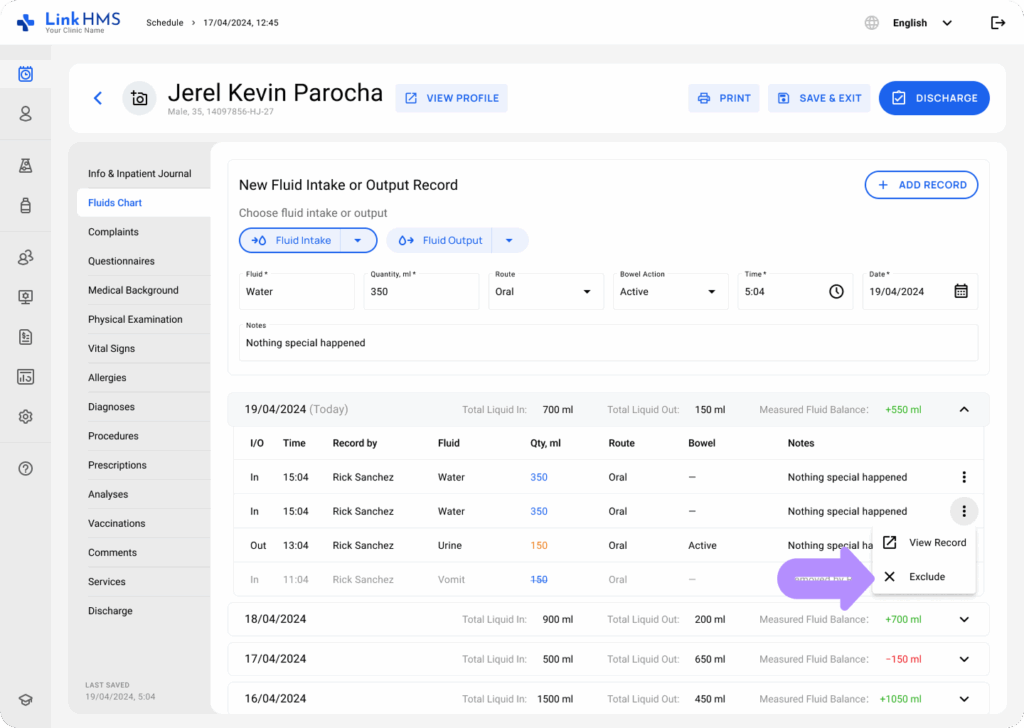Open Vital Signs in the side menu
This screenshot has width=1024, height=728.
tap(111, 349)
